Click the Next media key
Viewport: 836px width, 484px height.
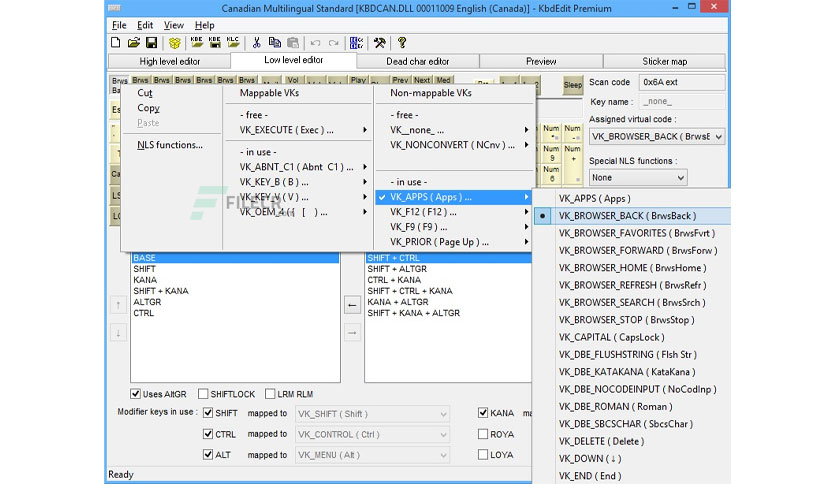(422, 80)
